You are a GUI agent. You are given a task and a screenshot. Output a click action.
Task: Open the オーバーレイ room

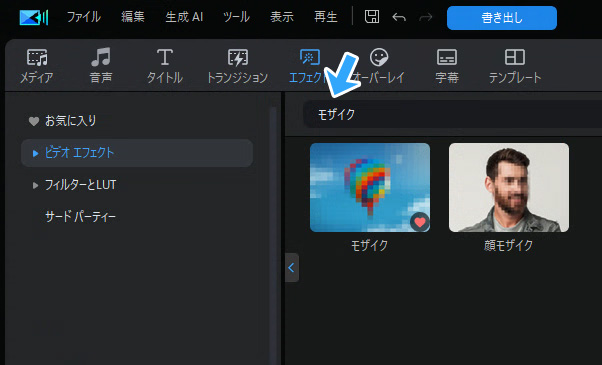[x=379, y=66]
